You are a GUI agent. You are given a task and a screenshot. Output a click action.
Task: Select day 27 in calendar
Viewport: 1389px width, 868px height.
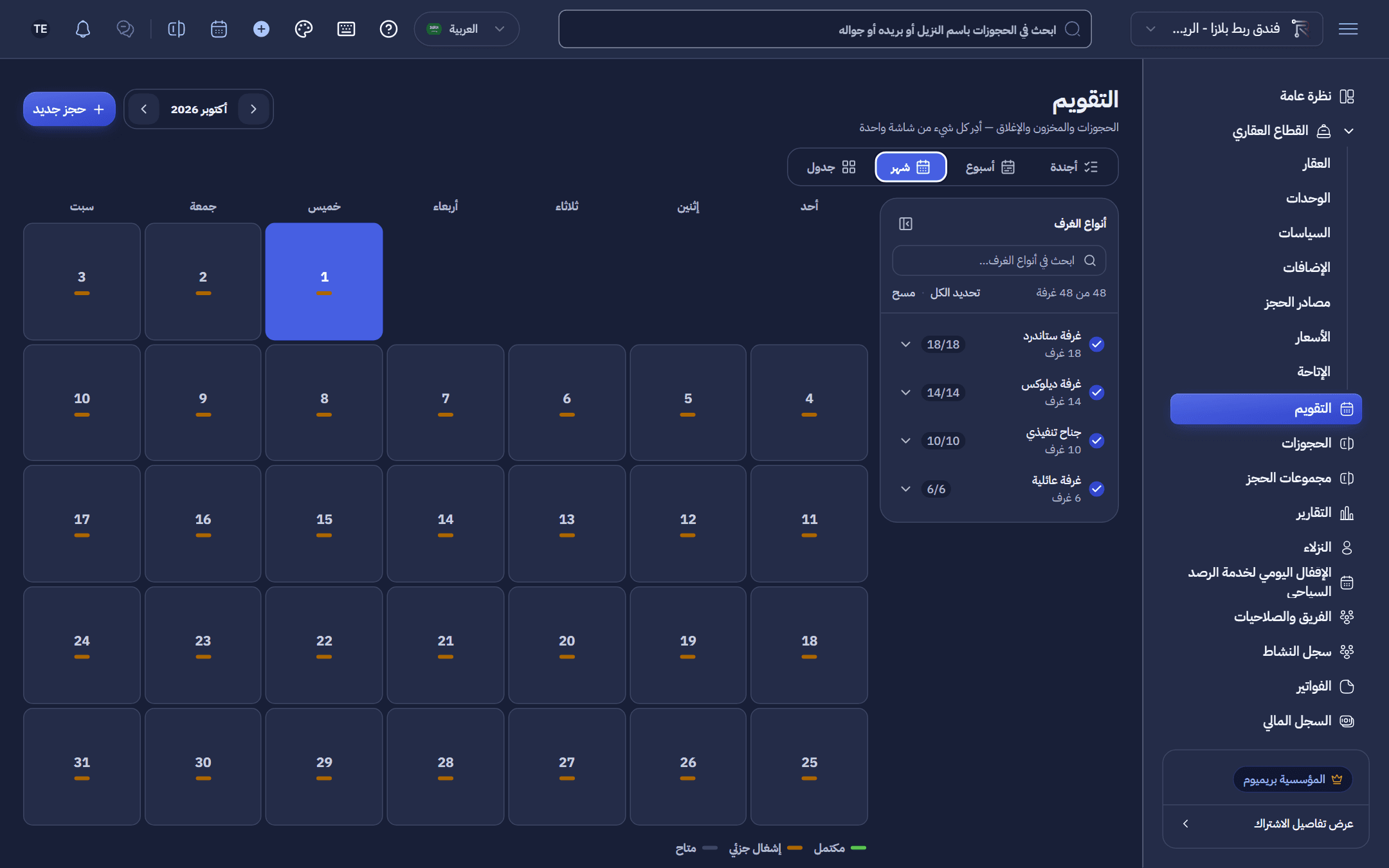point(567,766)
